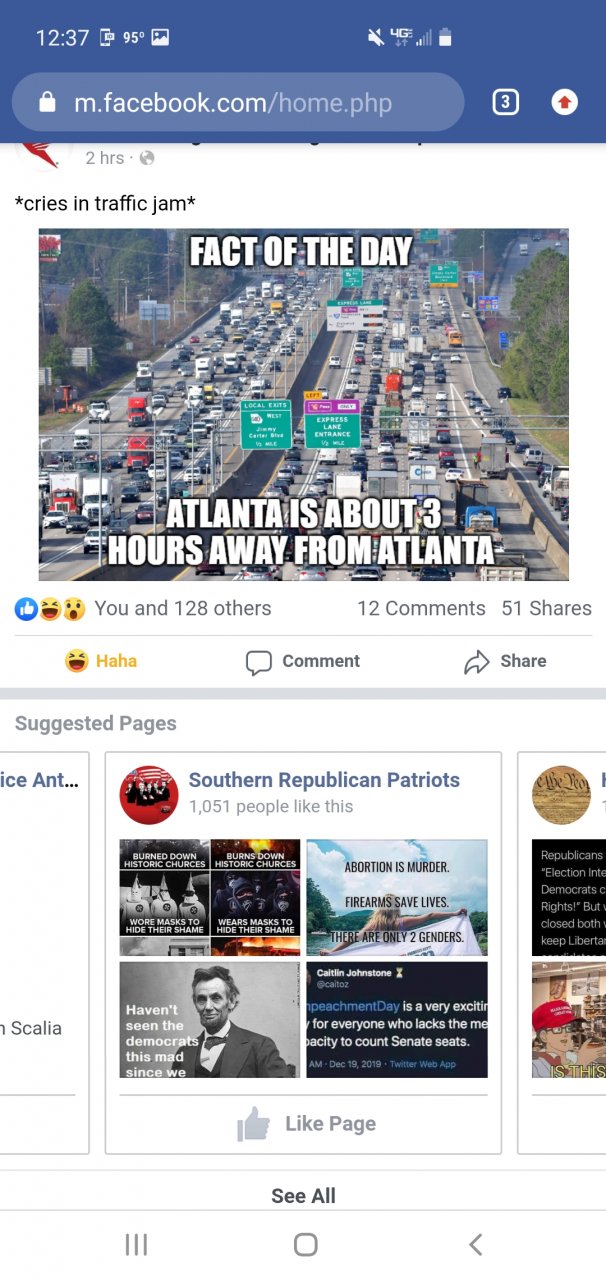The width and height of the screenshot is (606, 1280).
Task: View the reaction emoji icons summary
Action: pos(50,608)
